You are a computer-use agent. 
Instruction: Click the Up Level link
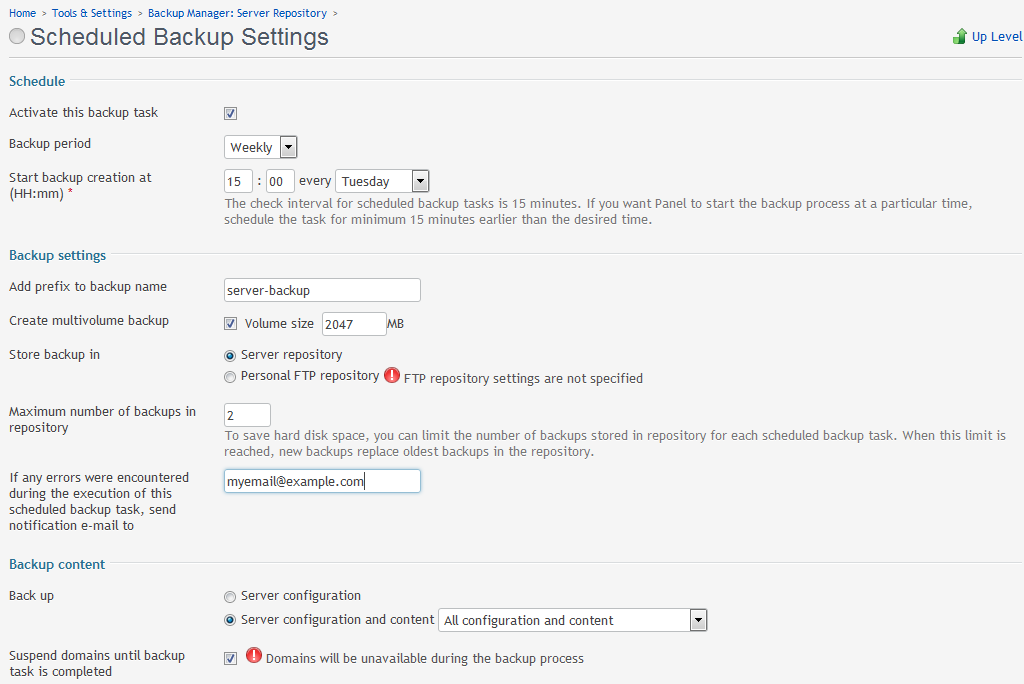tap(997, 37)
